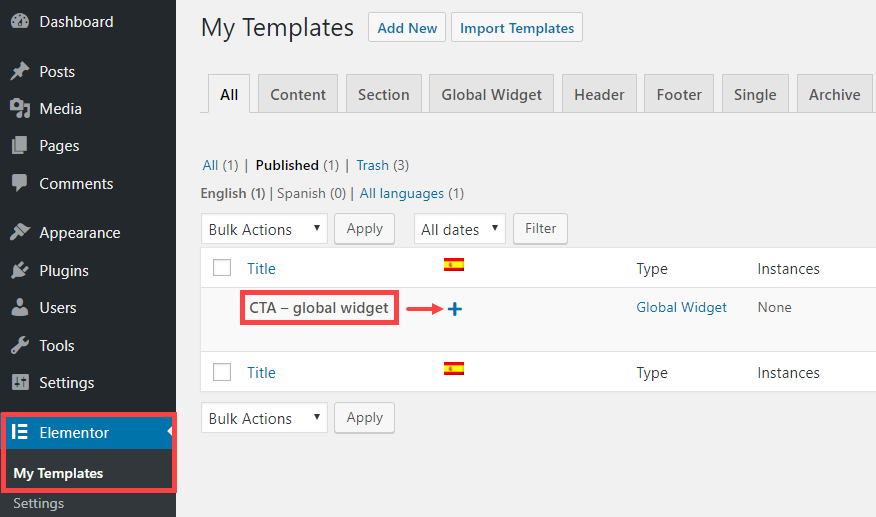Viewport: 876px width, 517px height.
Task: Switch to the Header tab
Action: click(599, 94)
